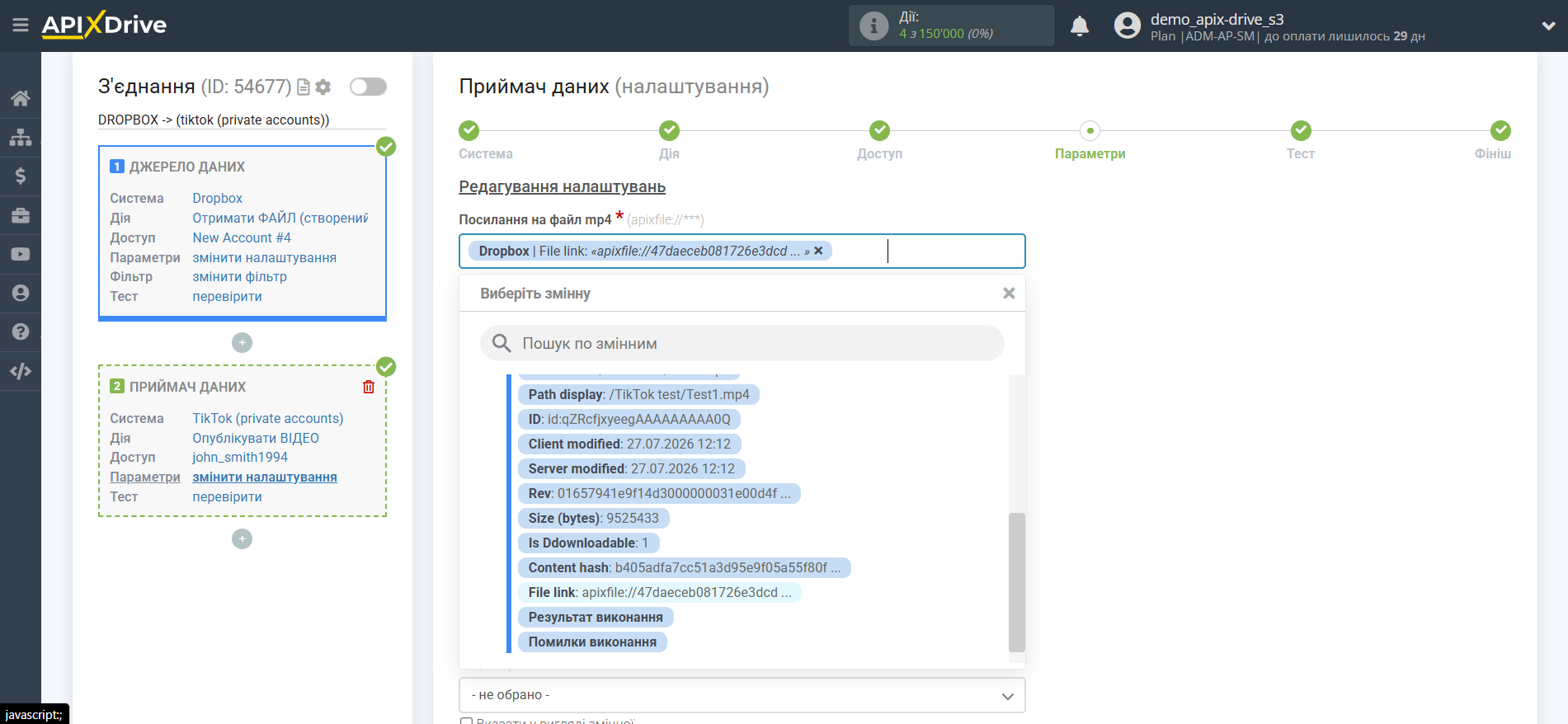Open connection settings gear icon
1568x724 pixels.
[323, 87]
